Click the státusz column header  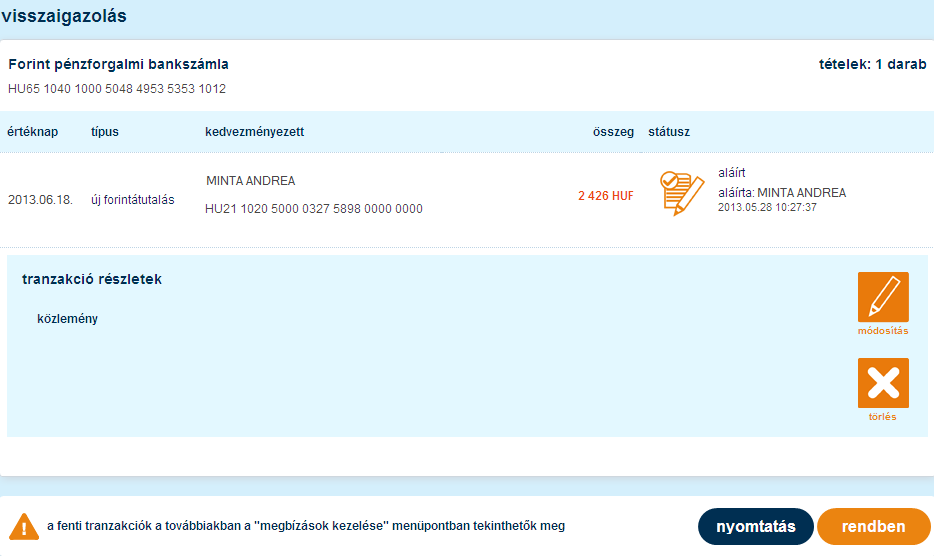tap(669, 132)
